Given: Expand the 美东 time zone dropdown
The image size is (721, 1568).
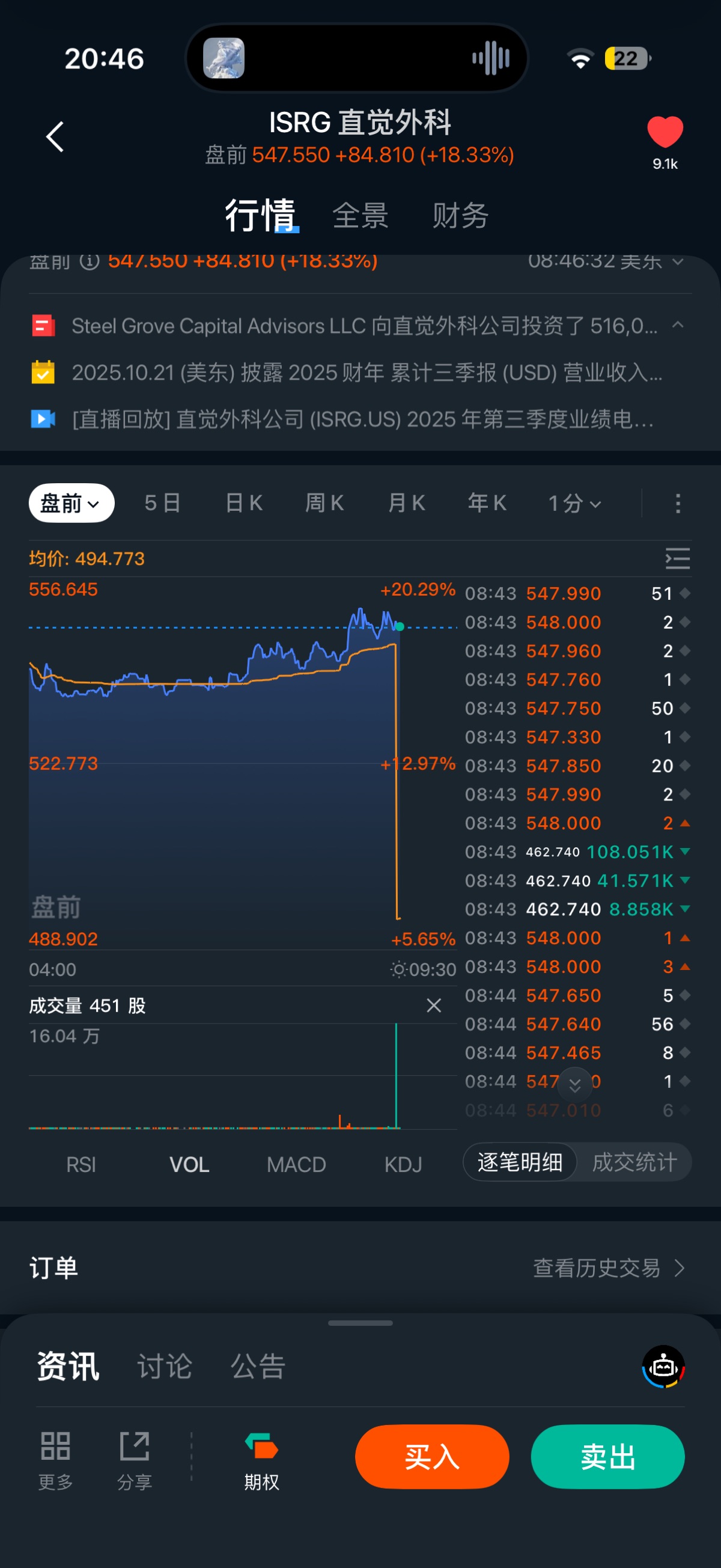Looking at the screenshot, I should 677,262.
